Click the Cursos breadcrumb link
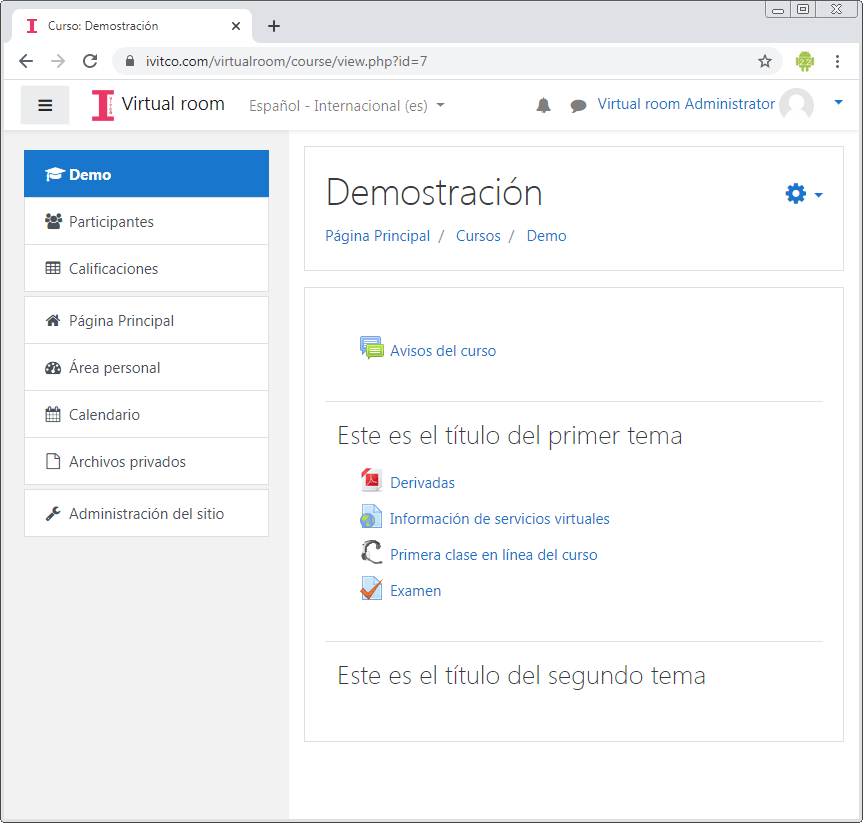Image resolution: width=863 pixels, height=823 pixels. point(478,236)
